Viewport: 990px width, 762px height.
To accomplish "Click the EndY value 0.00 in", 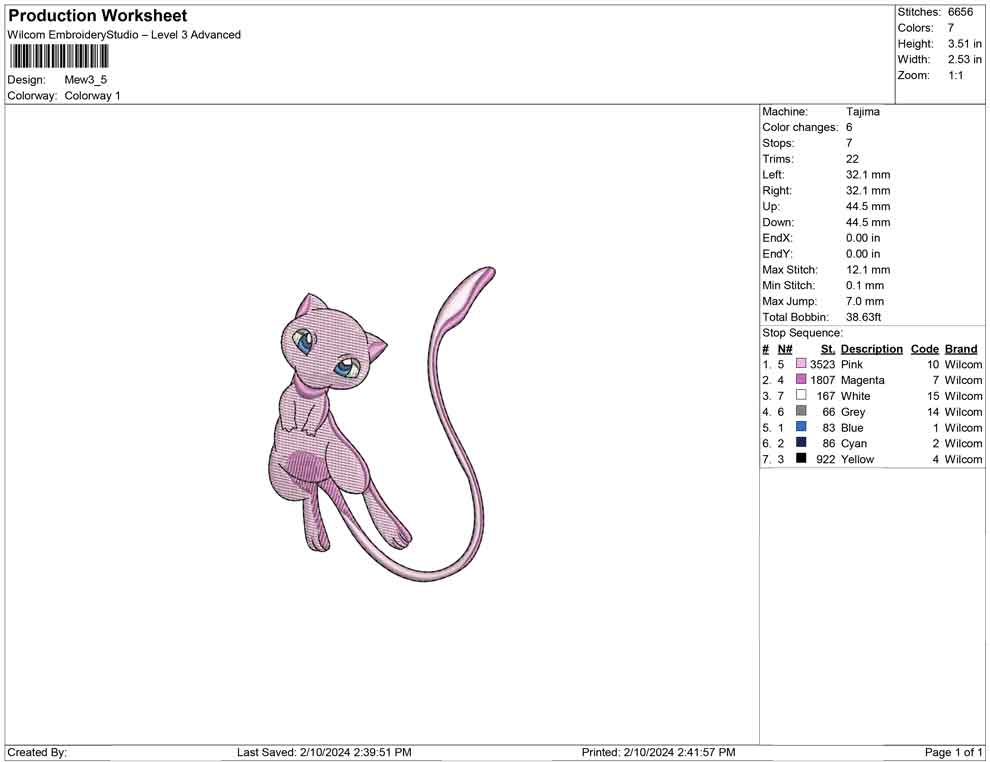I will coord(863,254).
